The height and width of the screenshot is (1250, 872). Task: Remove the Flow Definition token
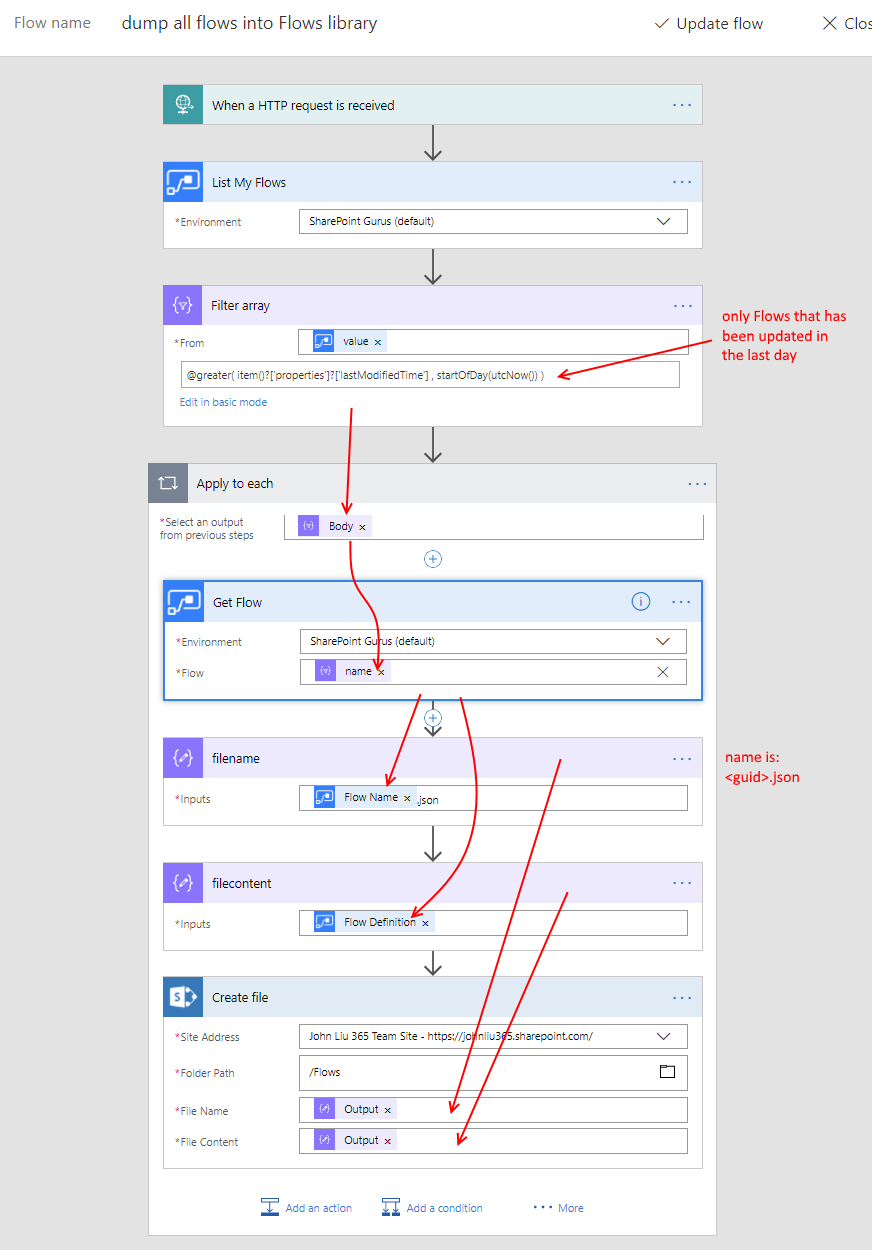pyautogui.click(x=425, y=923)
